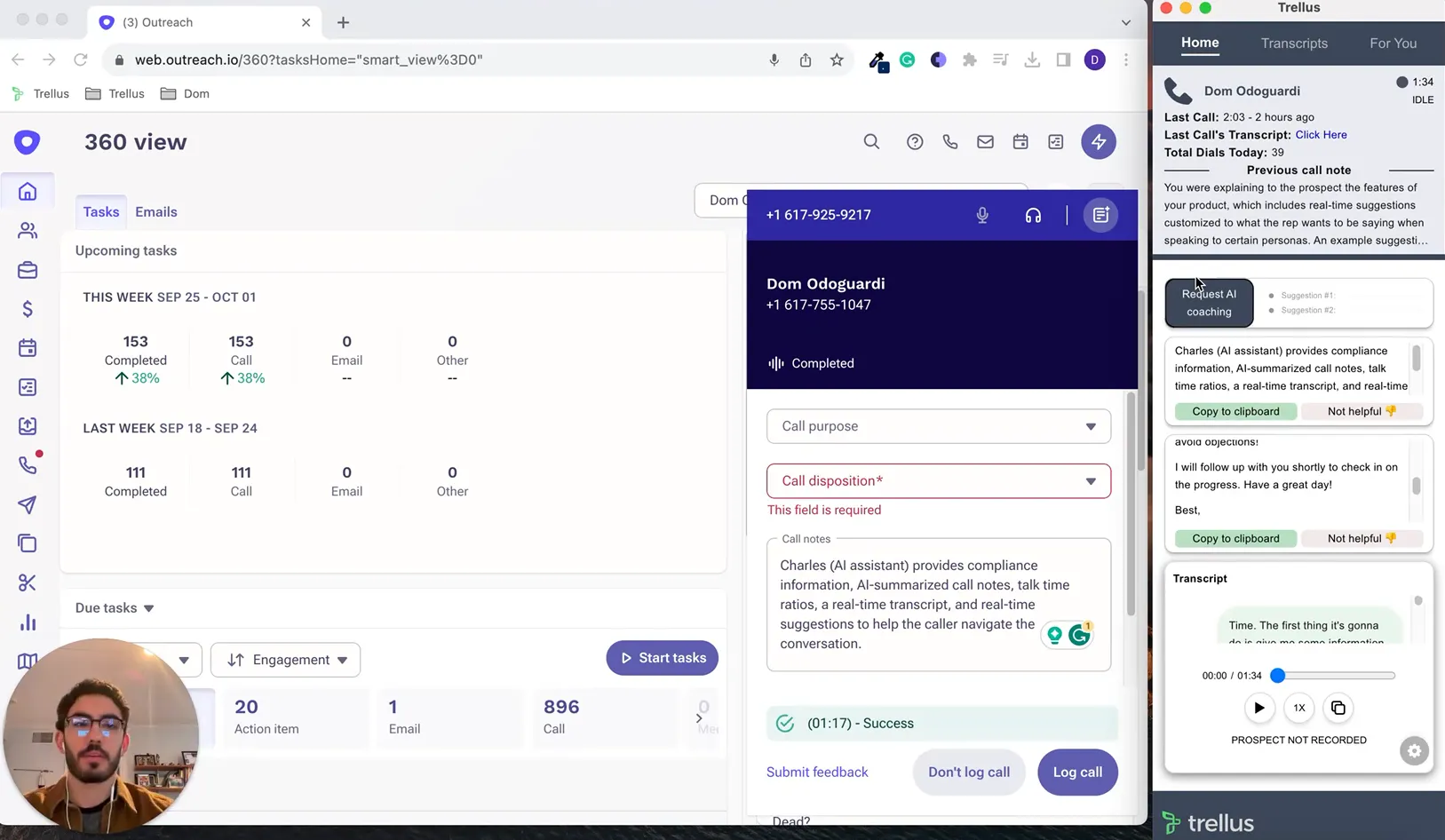Viewport: 1445px width, 840px height.
Task: Open the phone dialer icon in Outreach header
Action: coord(950,142)
